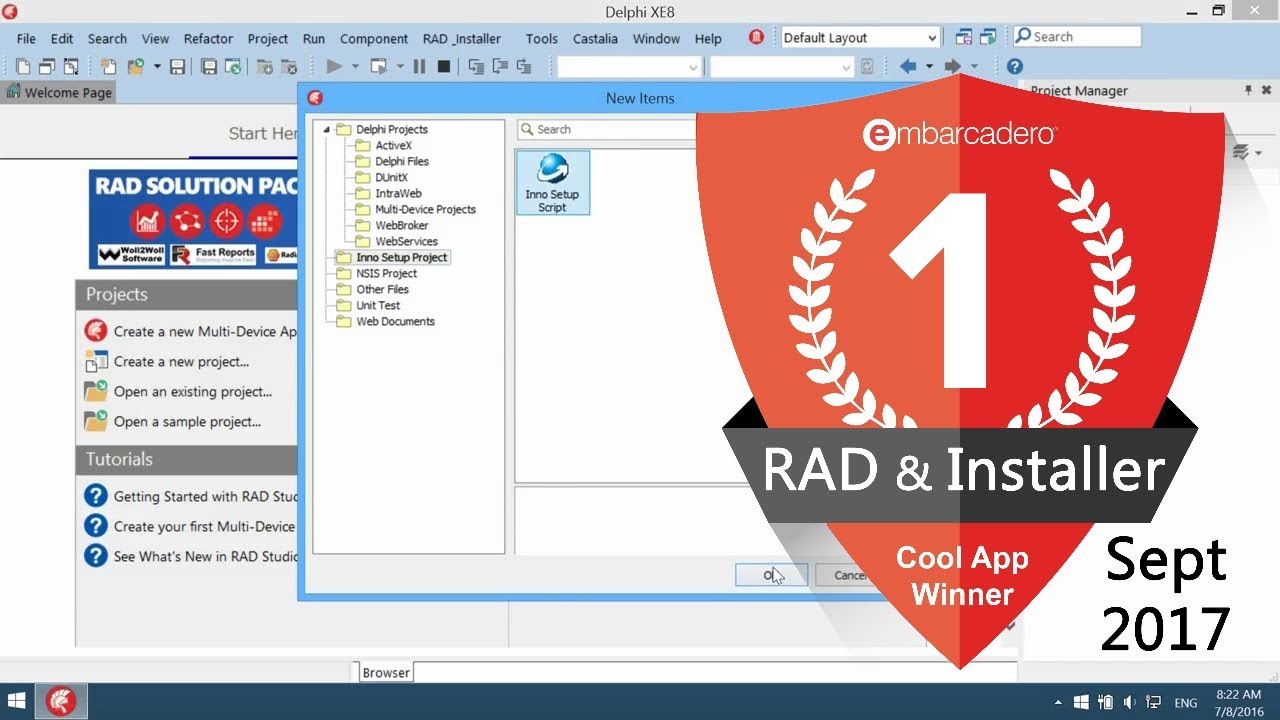Click the green Run toolbar button
1280x720 pixels.
(x=334, y=67)
